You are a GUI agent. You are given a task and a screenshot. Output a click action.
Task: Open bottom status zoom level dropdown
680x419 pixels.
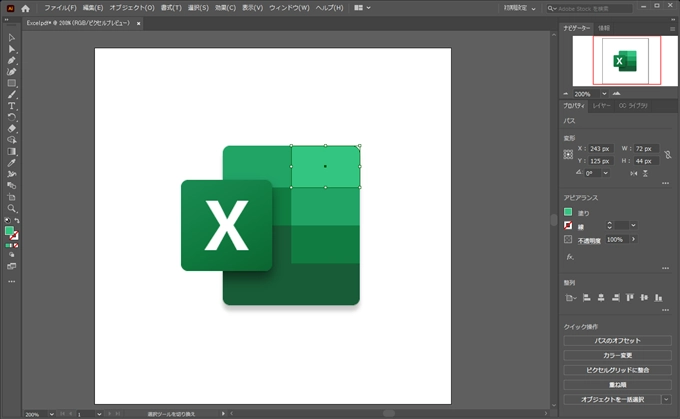click(x=52, y=414)
